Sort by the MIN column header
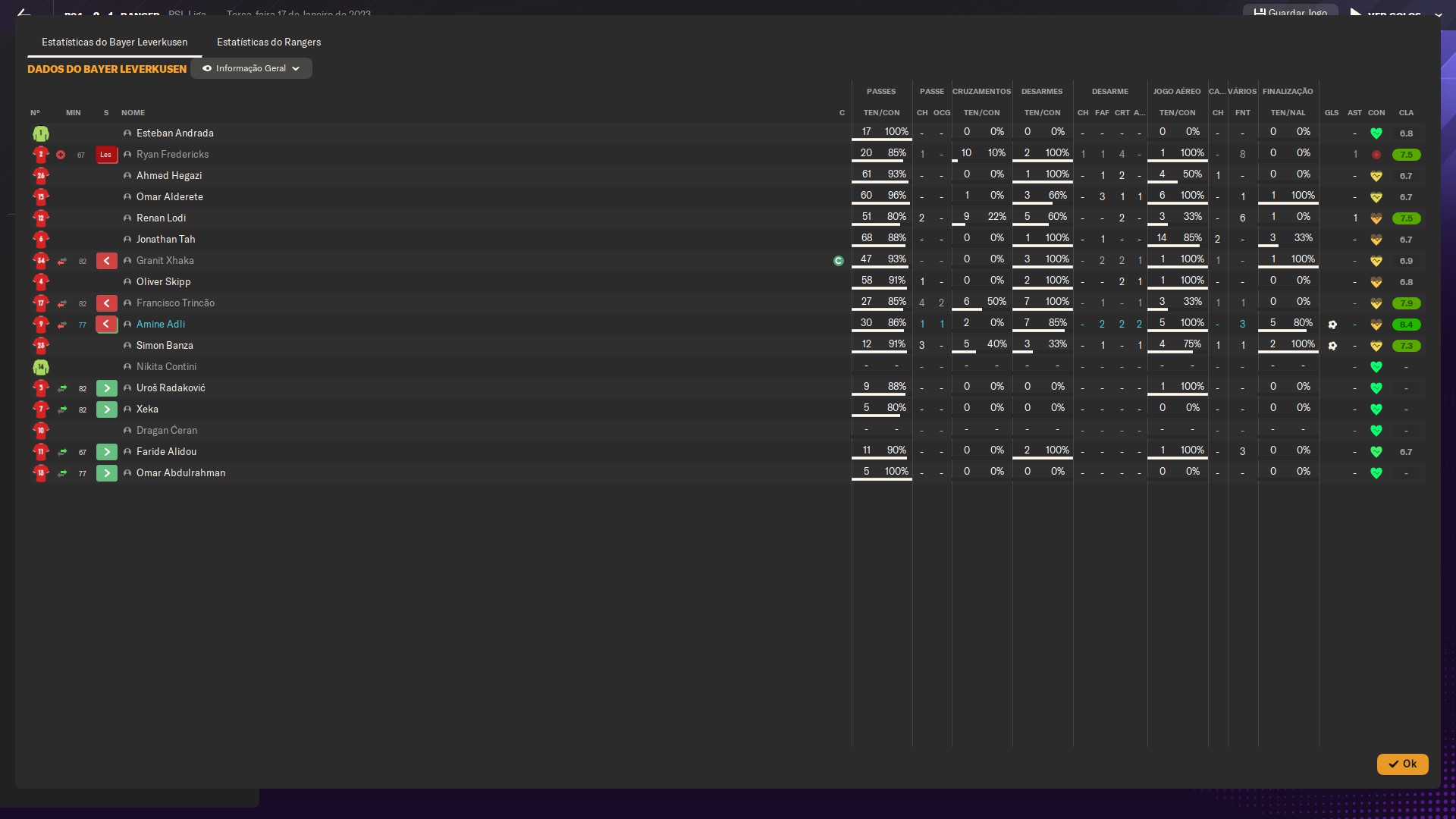The width and height of the screenshot is (1456, 819). coord(73,112)
